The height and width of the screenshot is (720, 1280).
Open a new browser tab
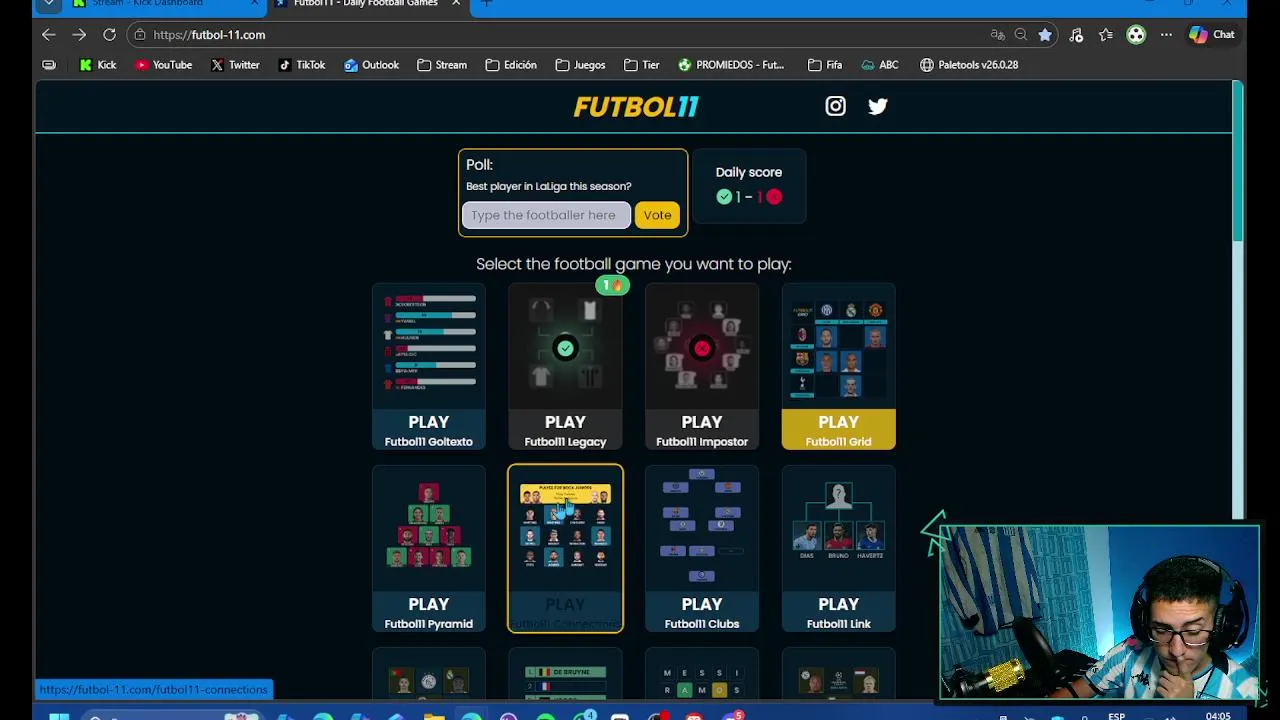pos(486,4)
